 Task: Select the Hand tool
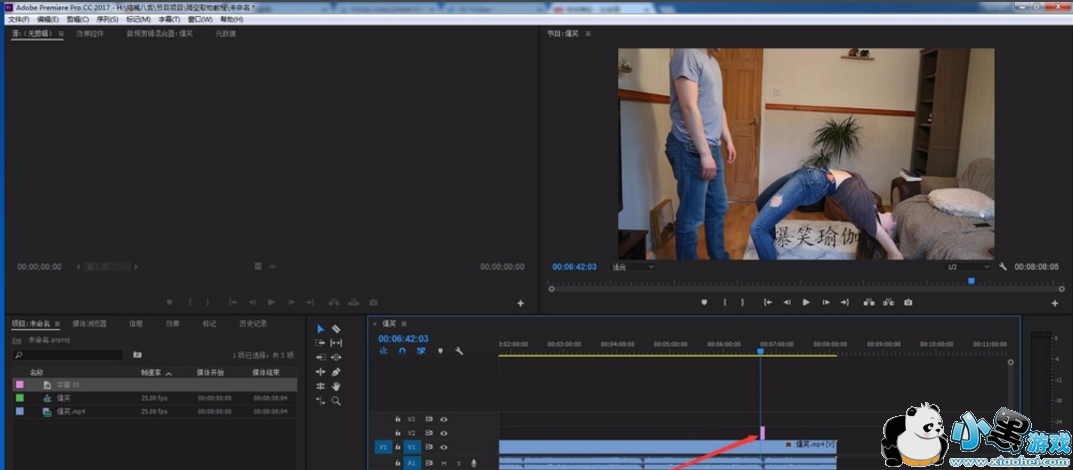pyautogui.click(x=336, y=386)
